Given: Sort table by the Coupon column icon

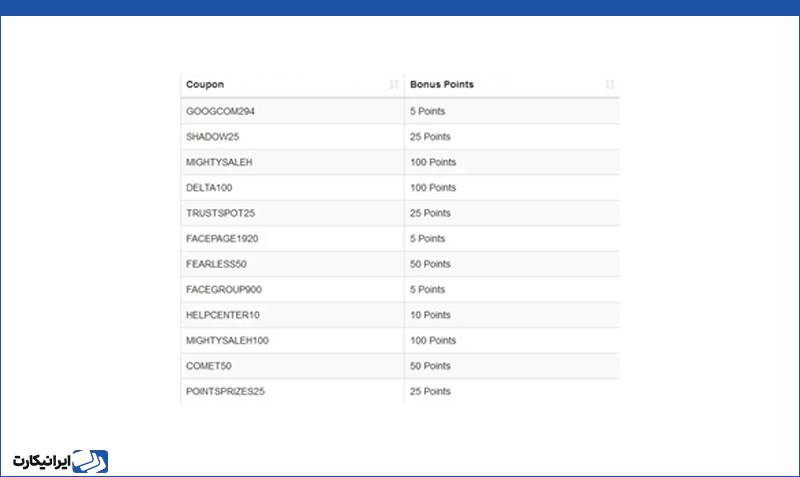Looking at the screenshot, I should (x=393, y=85).
